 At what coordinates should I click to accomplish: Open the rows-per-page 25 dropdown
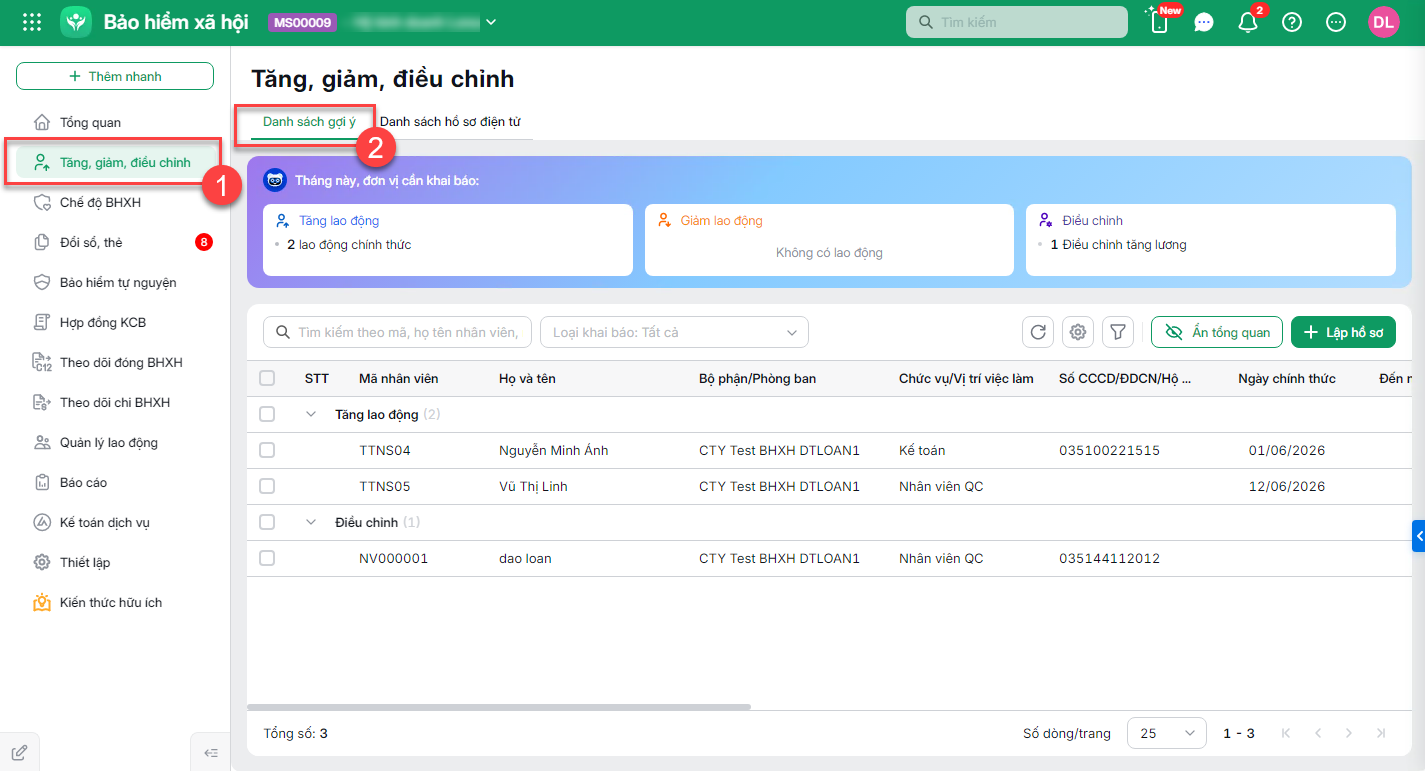[1167, 733]
